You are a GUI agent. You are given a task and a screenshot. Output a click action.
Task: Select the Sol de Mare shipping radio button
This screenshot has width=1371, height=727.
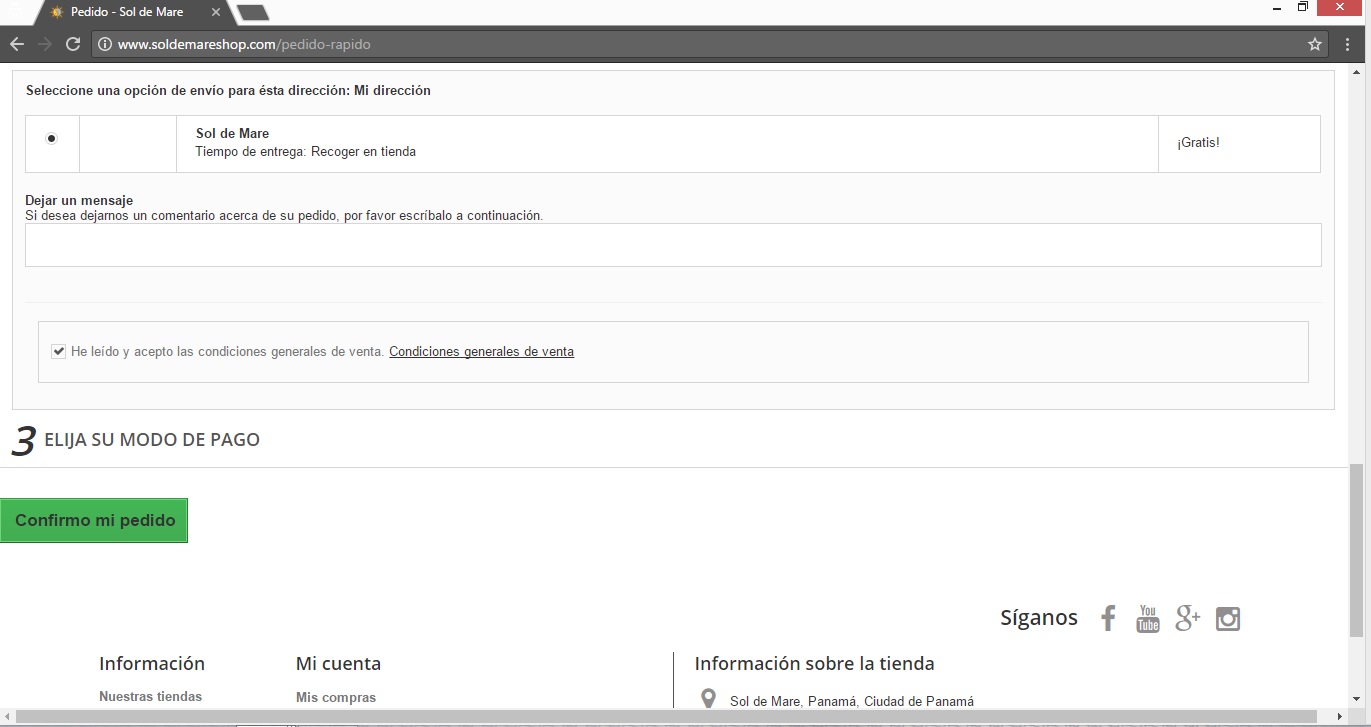[x=52, y=139]
